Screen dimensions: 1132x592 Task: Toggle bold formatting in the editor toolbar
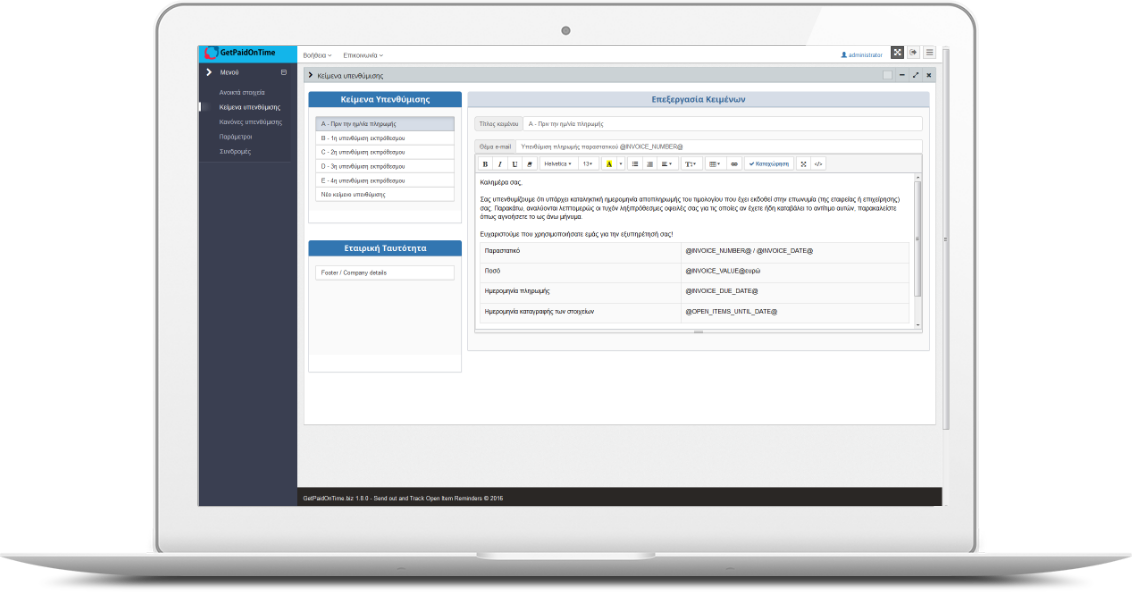pos(486,163)
